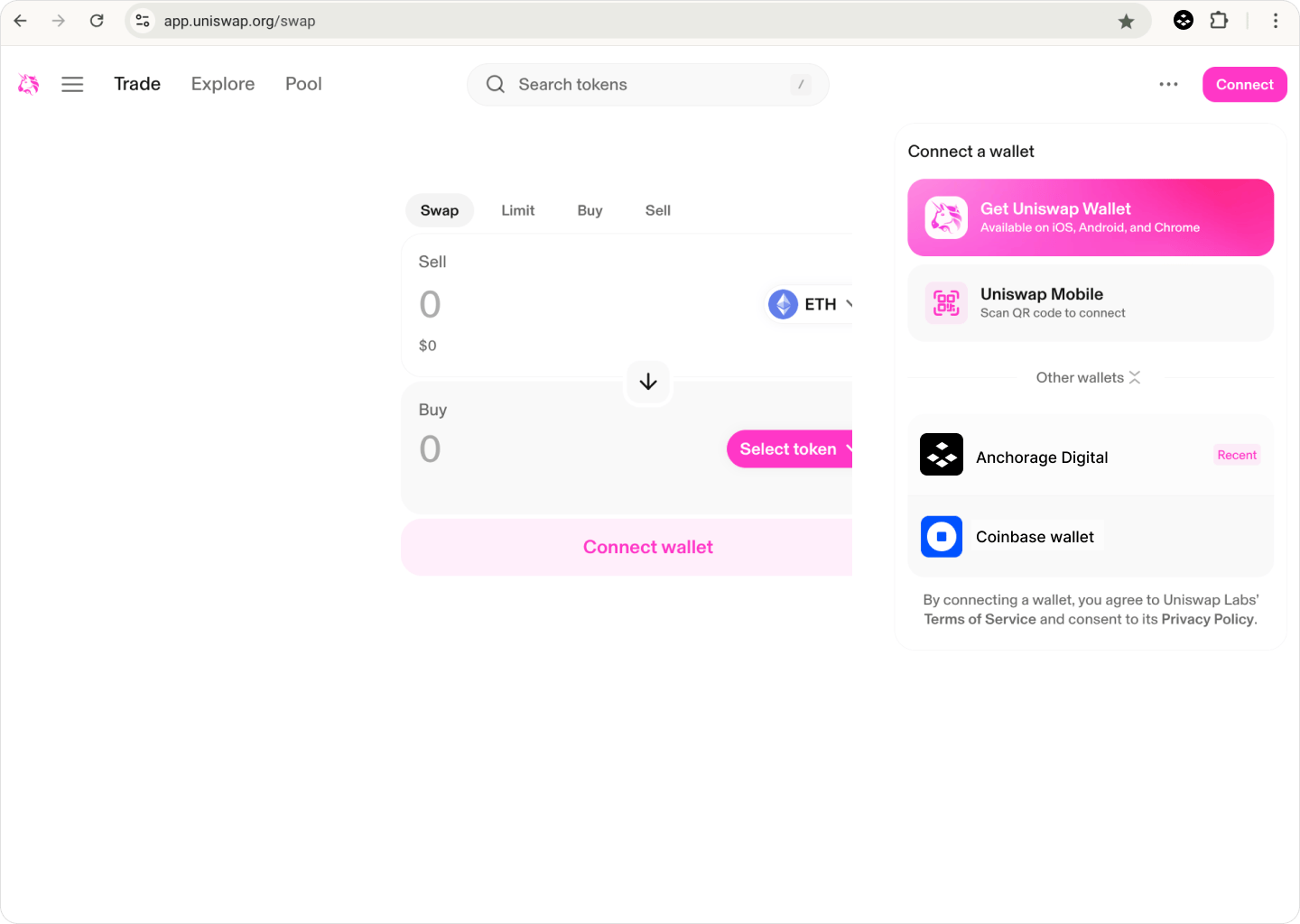
Task: Click the Connect wallet button
Action: (627, 547)
